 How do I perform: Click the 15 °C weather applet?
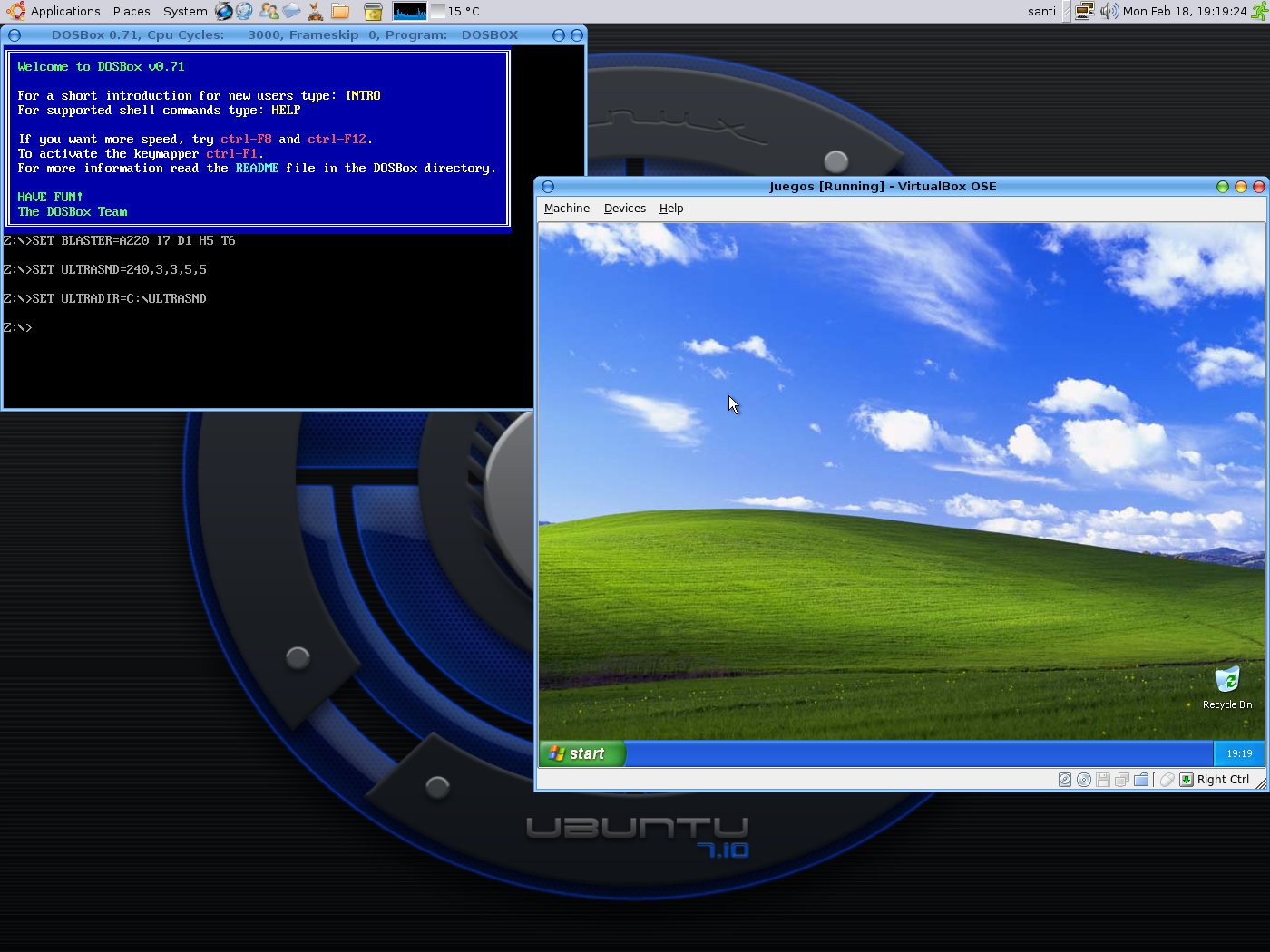[x=455, y=11]
